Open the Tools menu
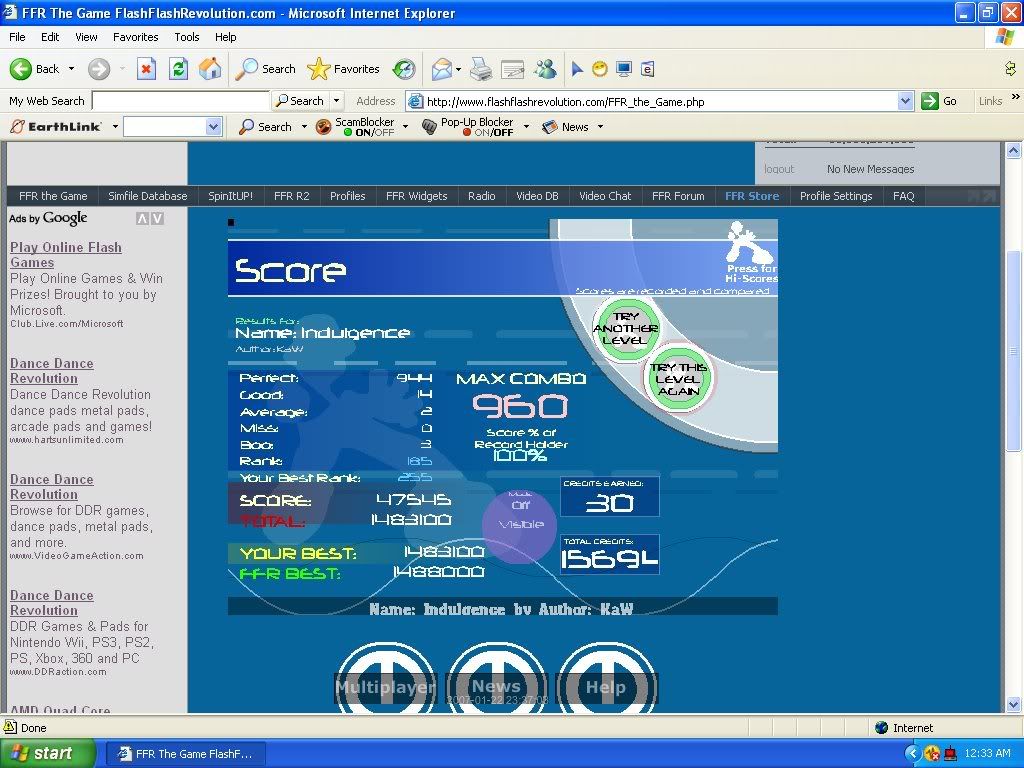This screenshot has width=1024, height=768. pos(187,37)
